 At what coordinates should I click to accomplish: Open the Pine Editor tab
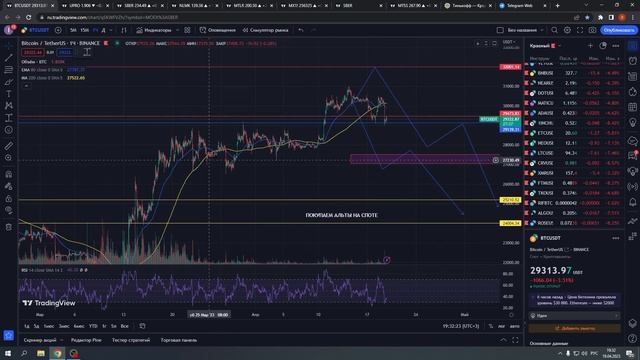pyautogui.click(x=86, y=340)
